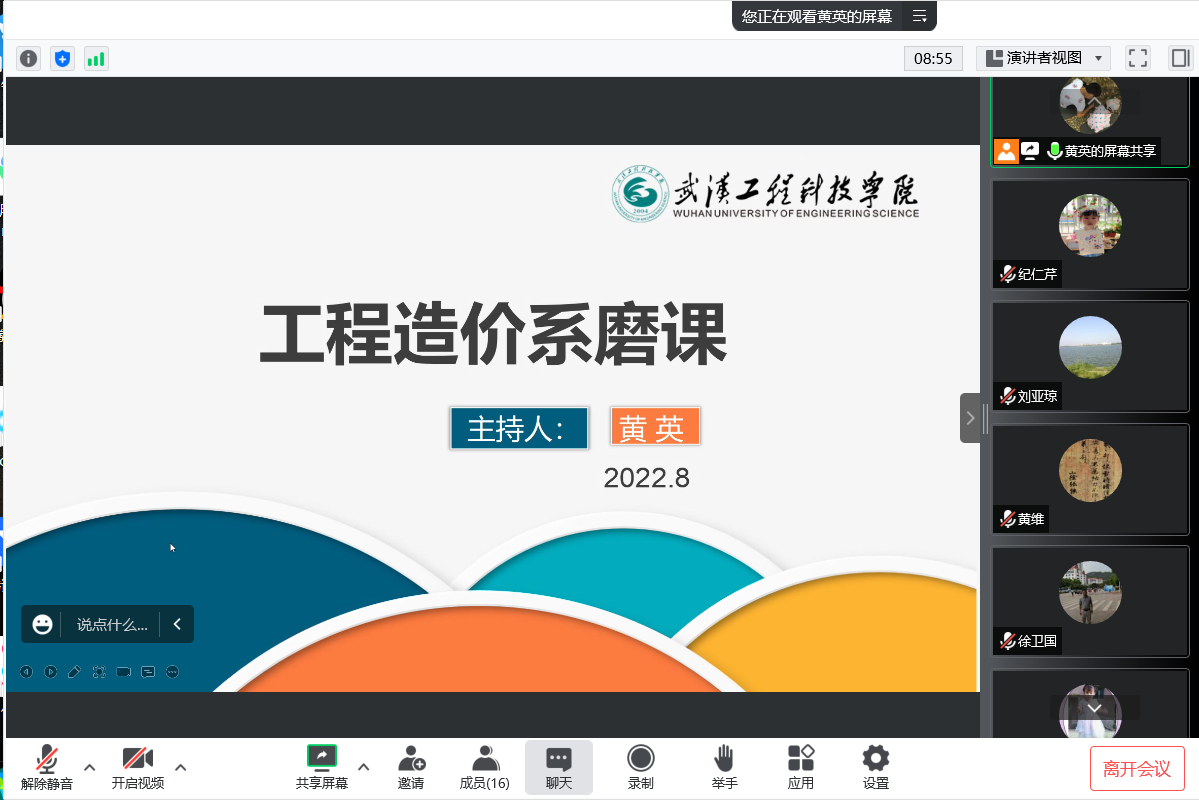This screenshot has width=1199, height=800.
Task: Open the 聊天 chat panel
Action: pyautogui.click(x=558, y=767)
